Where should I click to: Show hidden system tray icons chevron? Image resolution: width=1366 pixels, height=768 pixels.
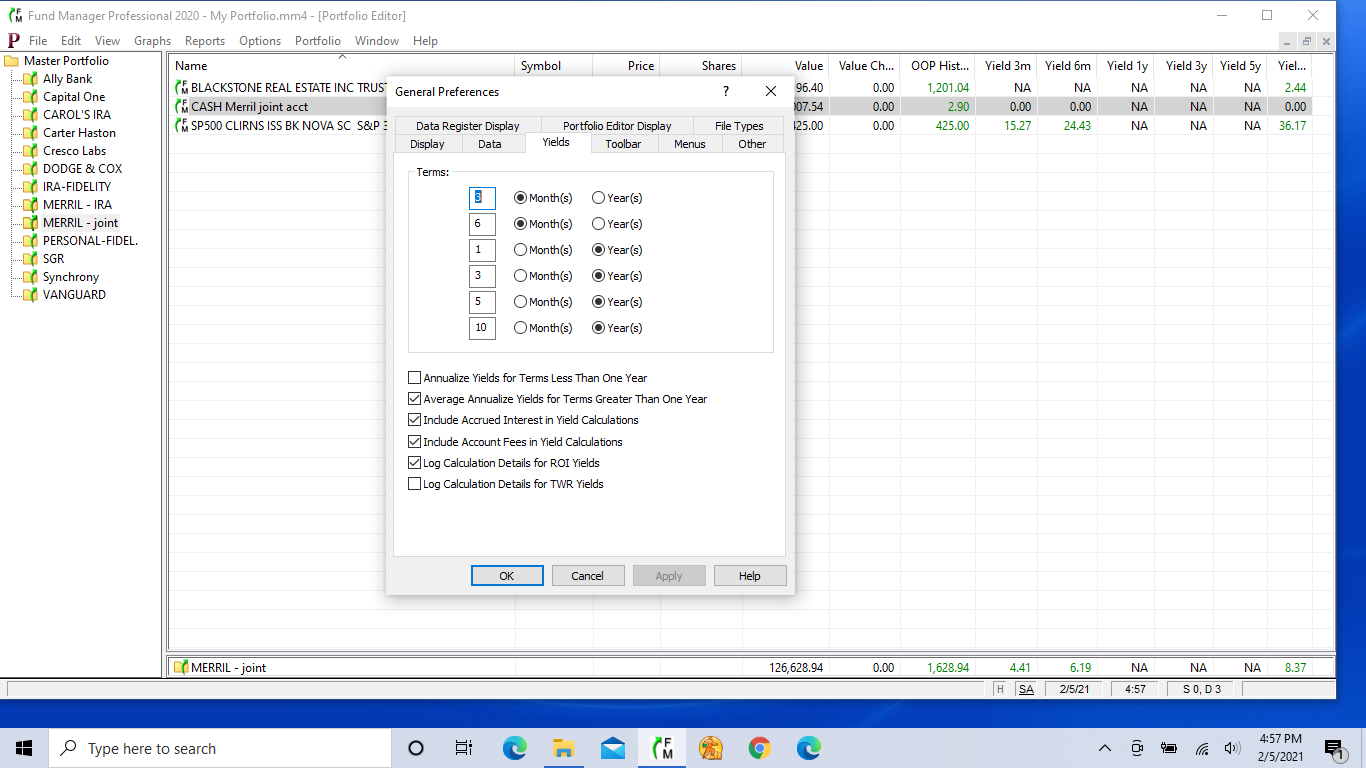coord(1105,748)
